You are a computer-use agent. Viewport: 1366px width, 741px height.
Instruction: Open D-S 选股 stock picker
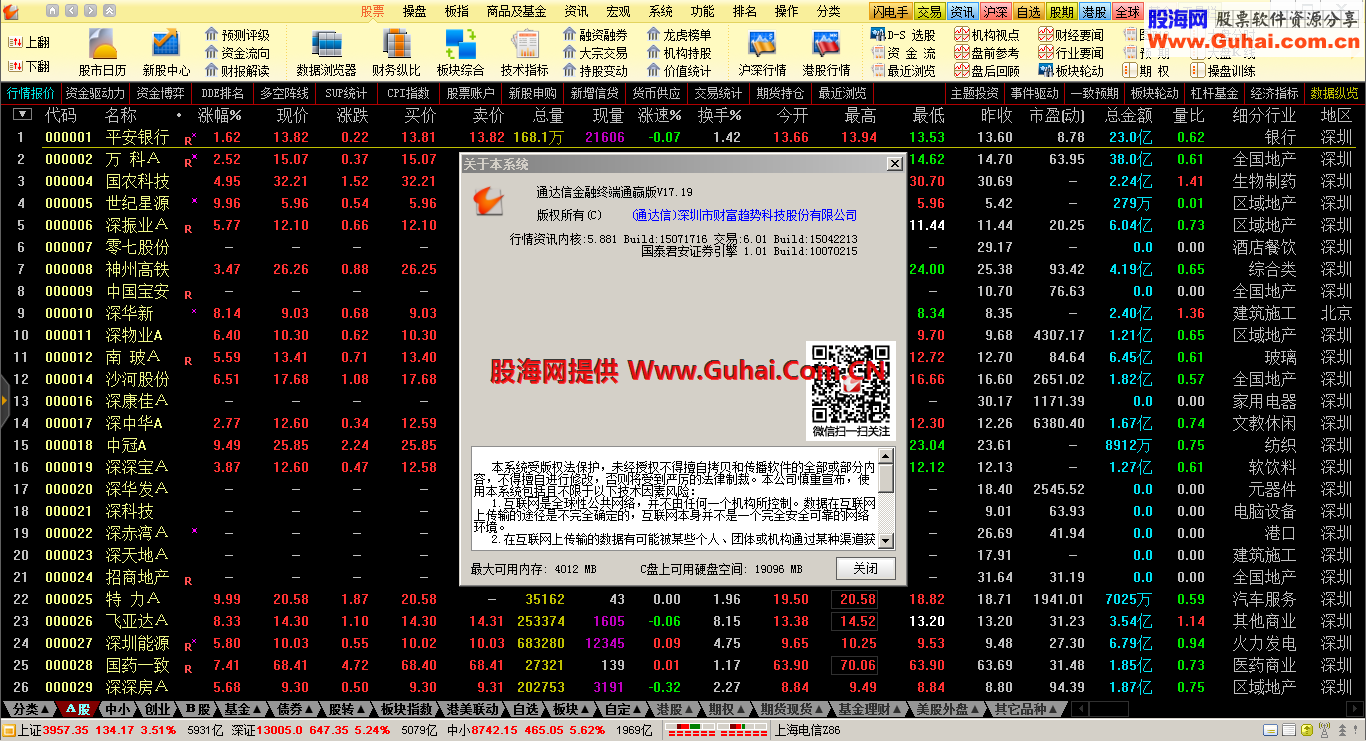click(x=904, y=35)
